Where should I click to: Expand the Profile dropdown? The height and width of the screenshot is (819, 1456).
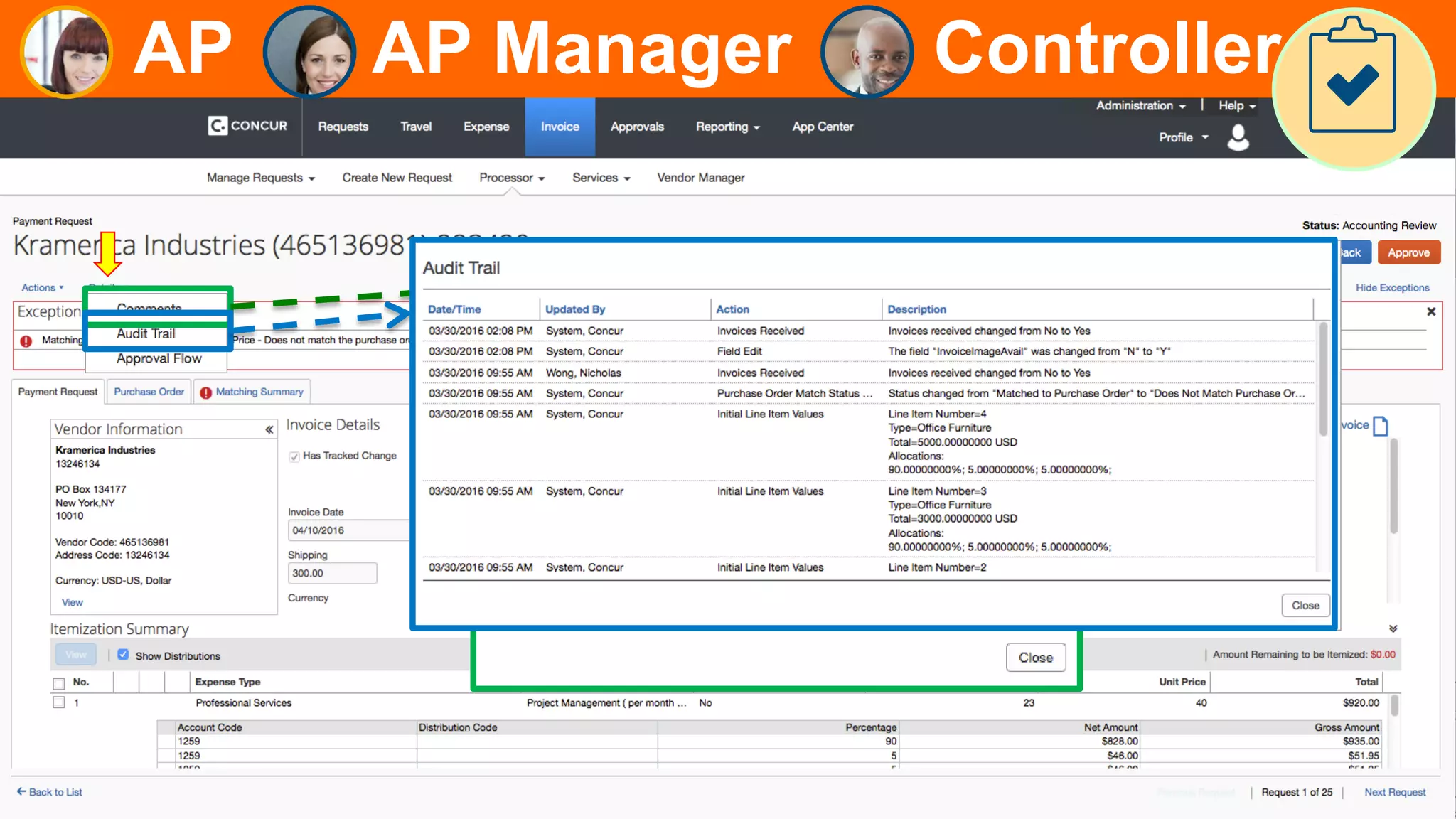pos(1184,137)
